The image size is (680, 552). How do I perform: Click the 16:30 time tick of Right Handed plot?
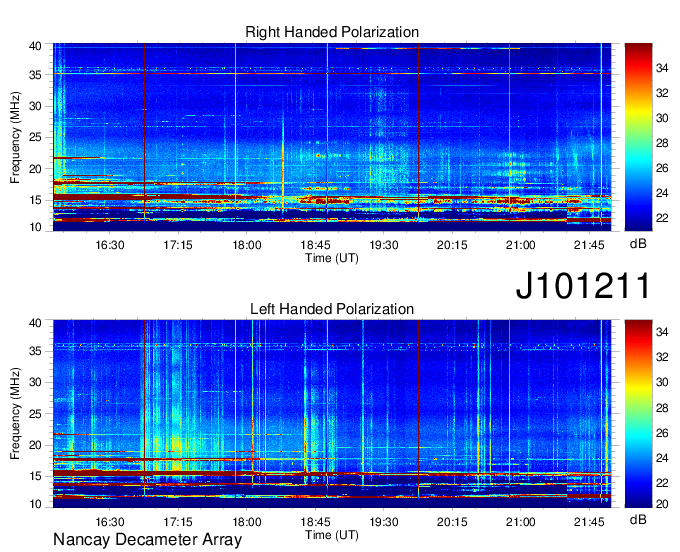coord(110,245)
